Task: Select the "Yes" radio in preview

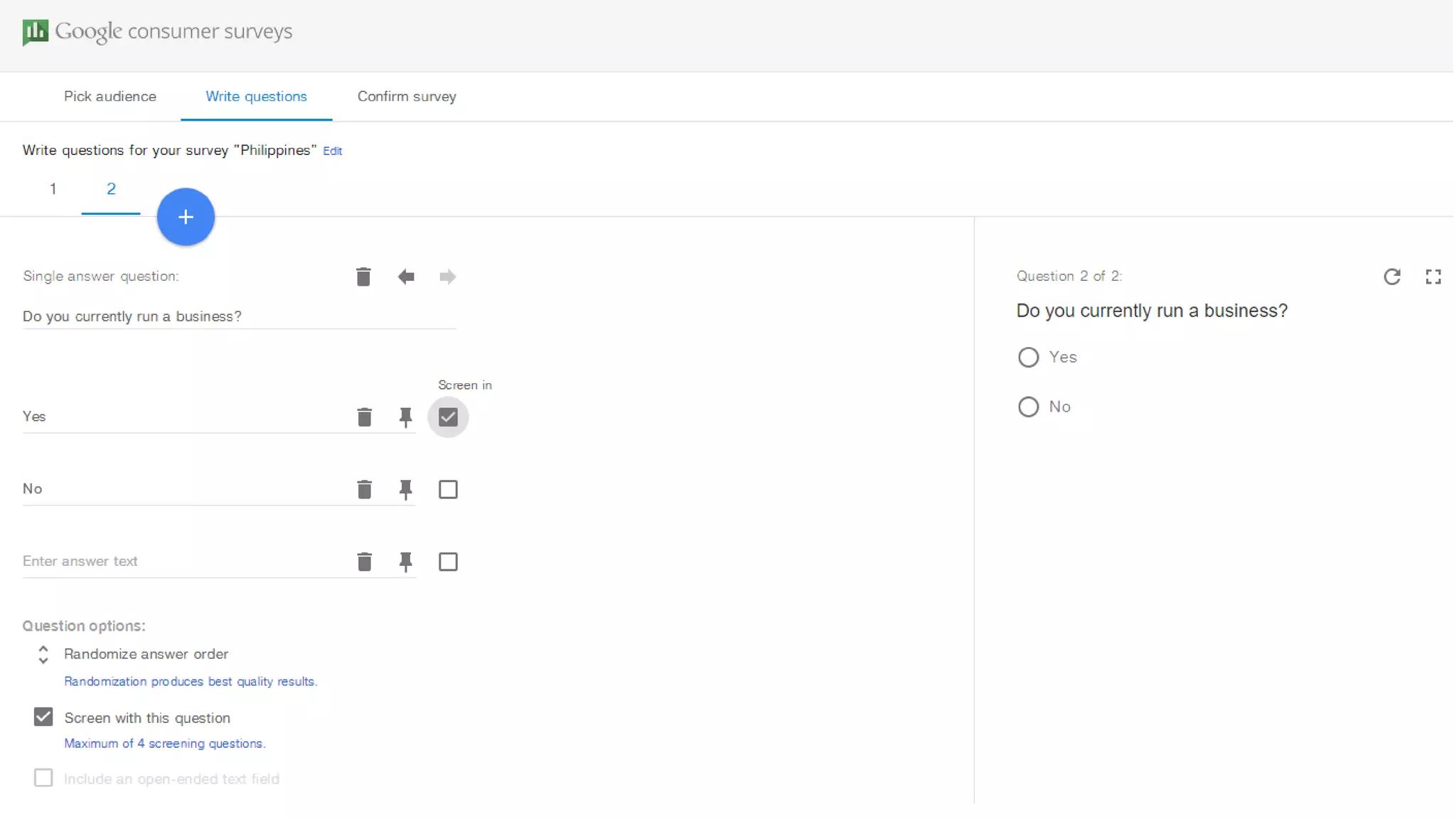Action: (1028, 357)
